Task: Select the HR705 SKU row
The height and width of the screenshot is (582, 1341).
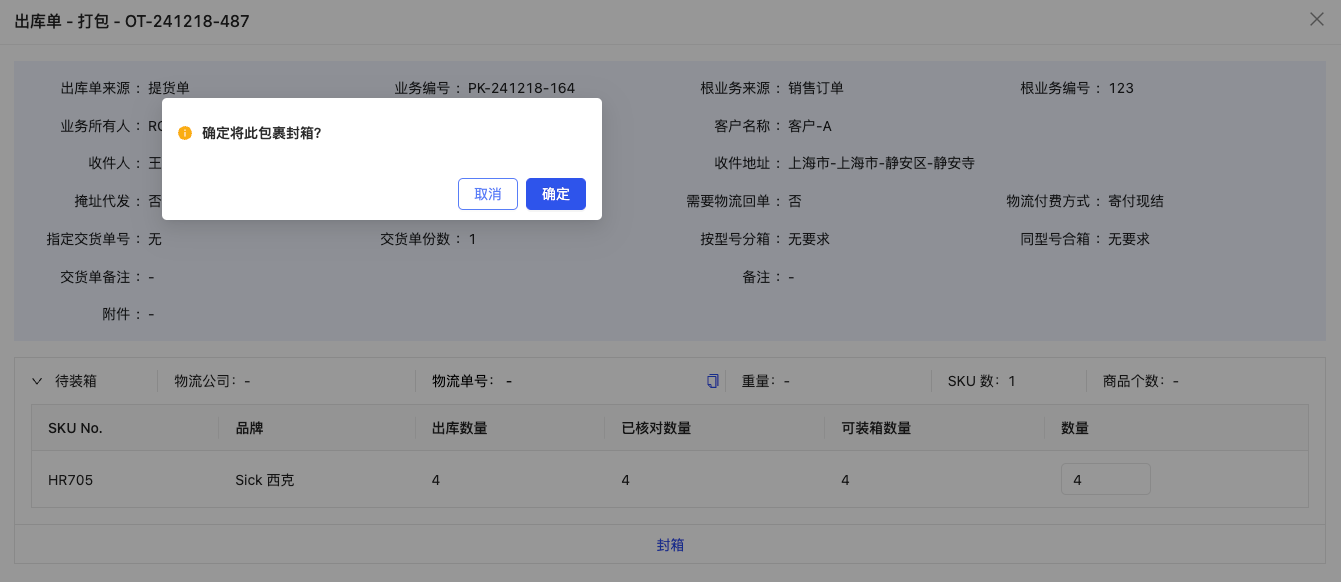Action: [x=69, y=480]
